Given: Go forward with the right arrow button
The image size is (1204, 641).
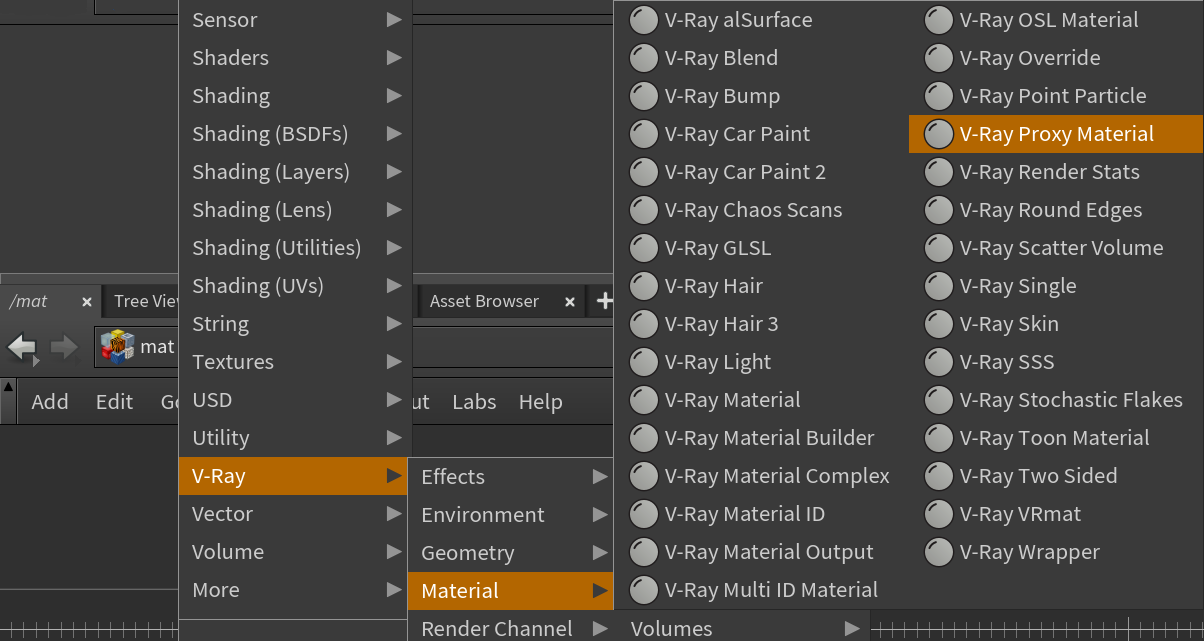Looking at the screenshot, I should pos(64,347).
